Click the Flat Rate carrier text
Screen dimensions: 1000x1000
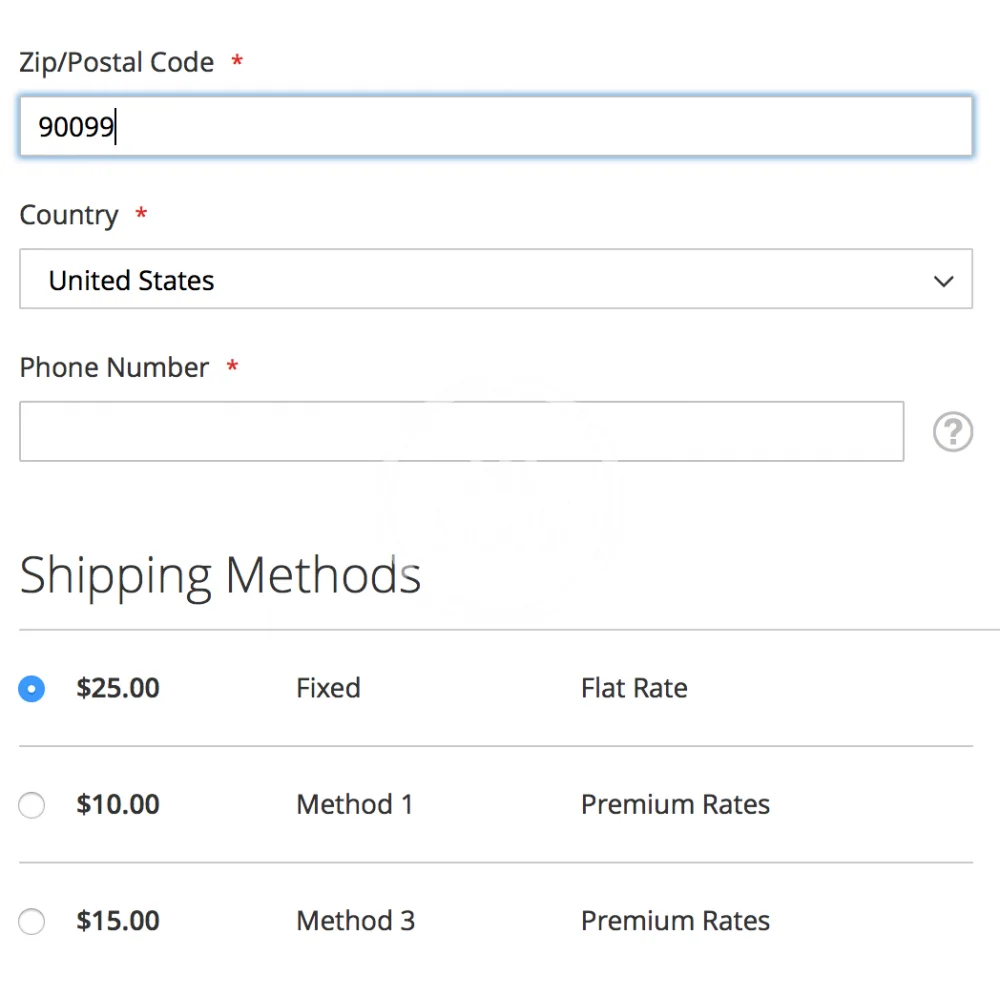[x=634, y=688]
